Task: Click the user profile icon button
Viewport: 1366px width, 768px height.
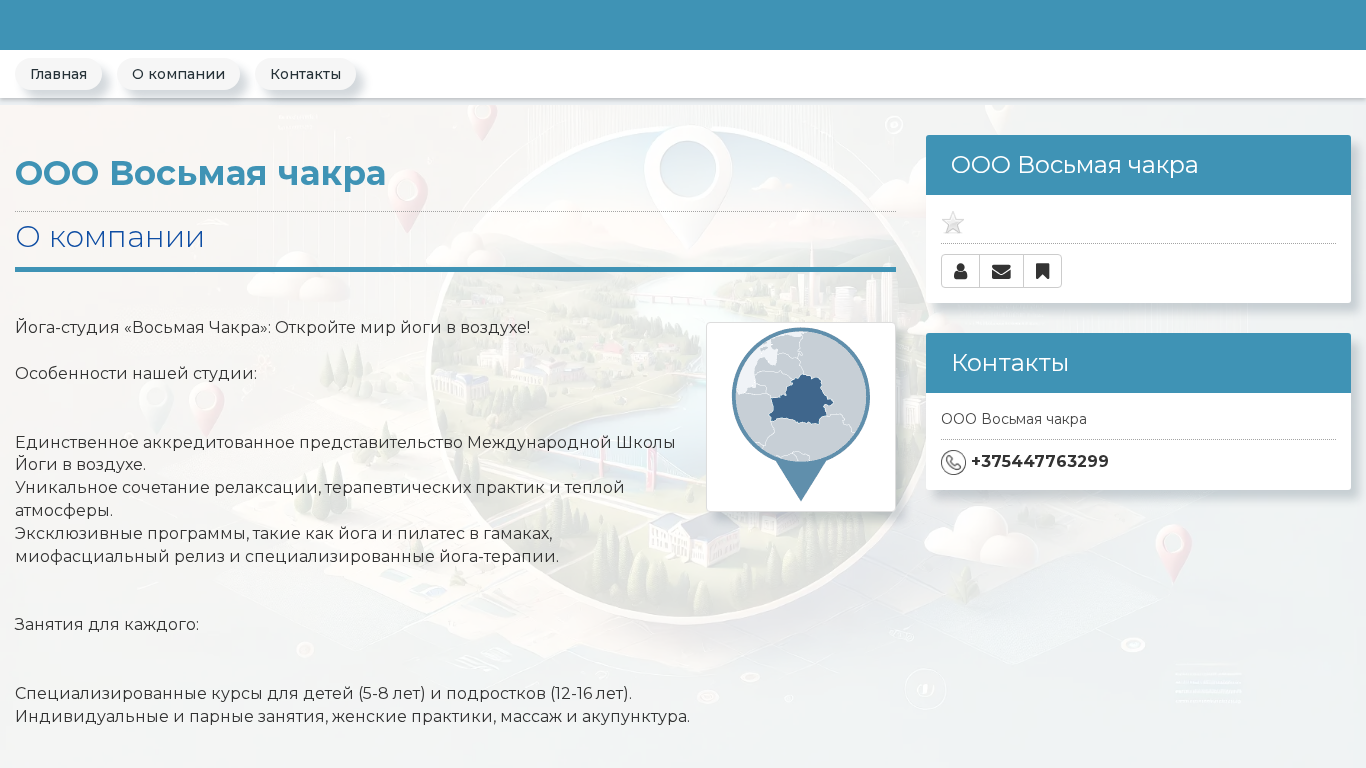Action: pyautogui.click(x=960, y=271)
